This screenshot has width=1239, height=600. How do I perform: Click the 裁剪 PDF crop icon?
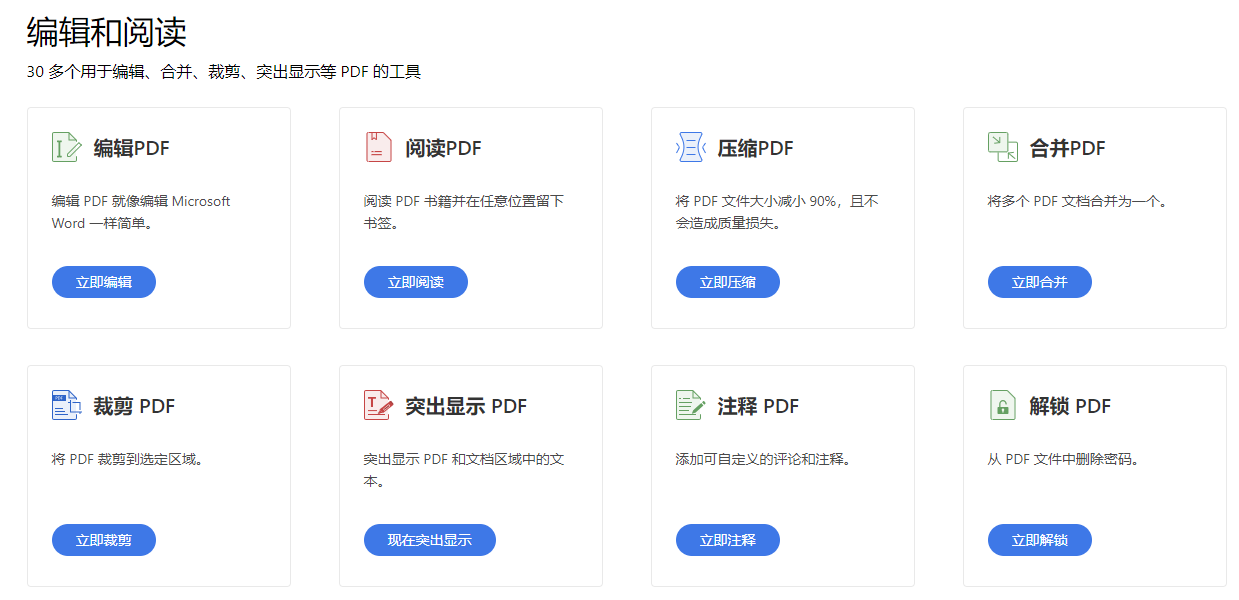pyautogui.click(x=66, y=405)
